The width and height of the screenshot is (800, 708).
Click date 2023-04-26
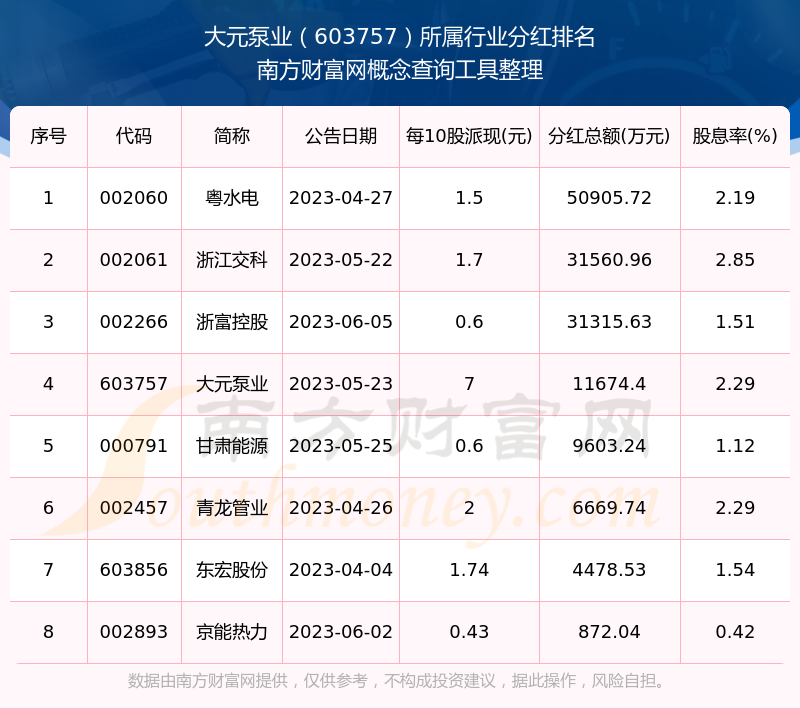341,508
